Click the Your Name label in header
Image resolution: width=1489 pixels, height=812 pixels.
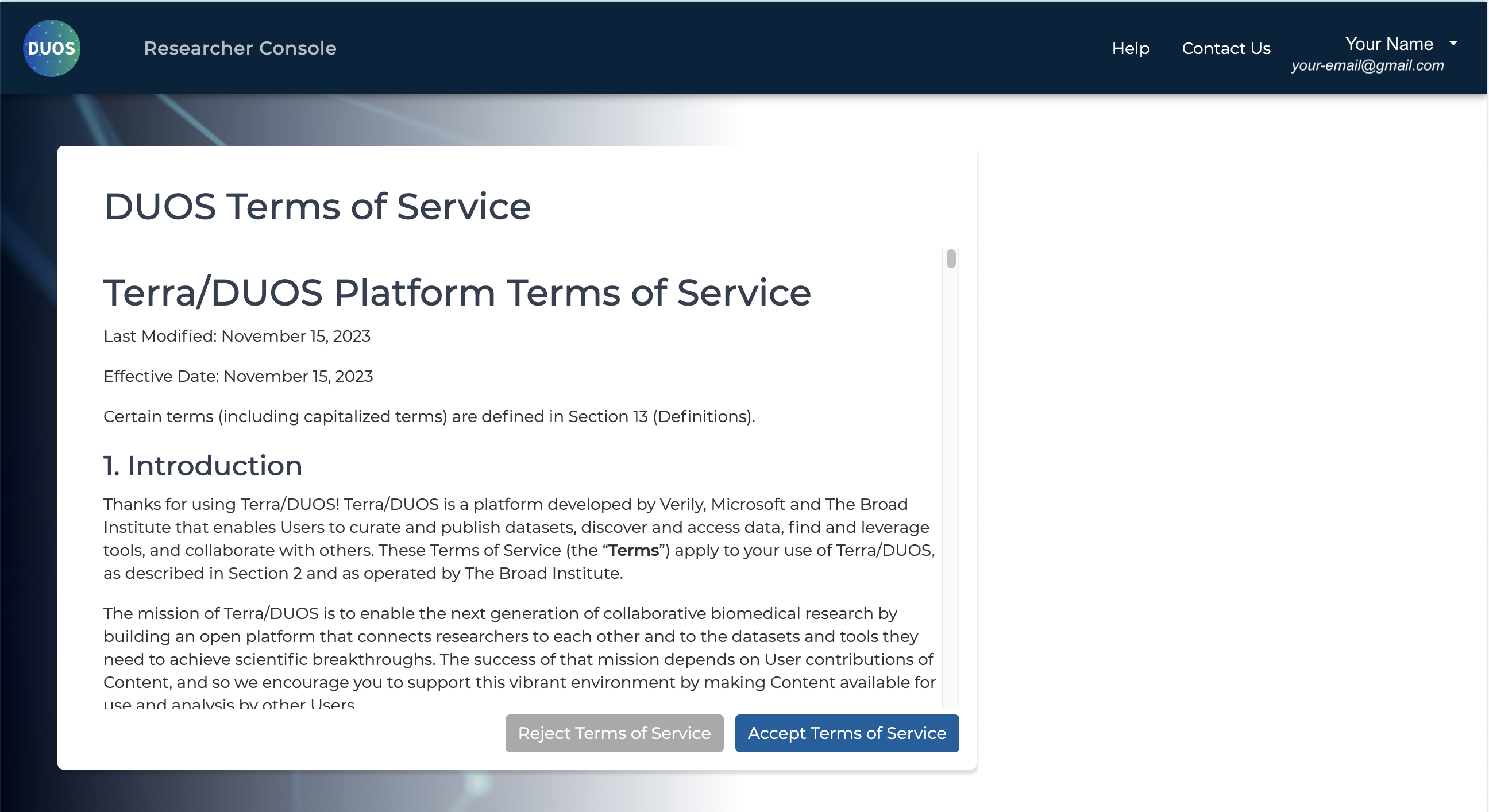tap(1389, 43)
